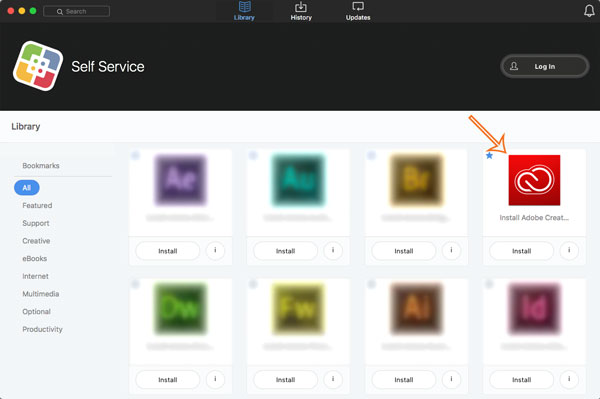Select the Multimedia category
Image resolution: width=600 pixels, height=399 pixels.
[x=41, y=294]
